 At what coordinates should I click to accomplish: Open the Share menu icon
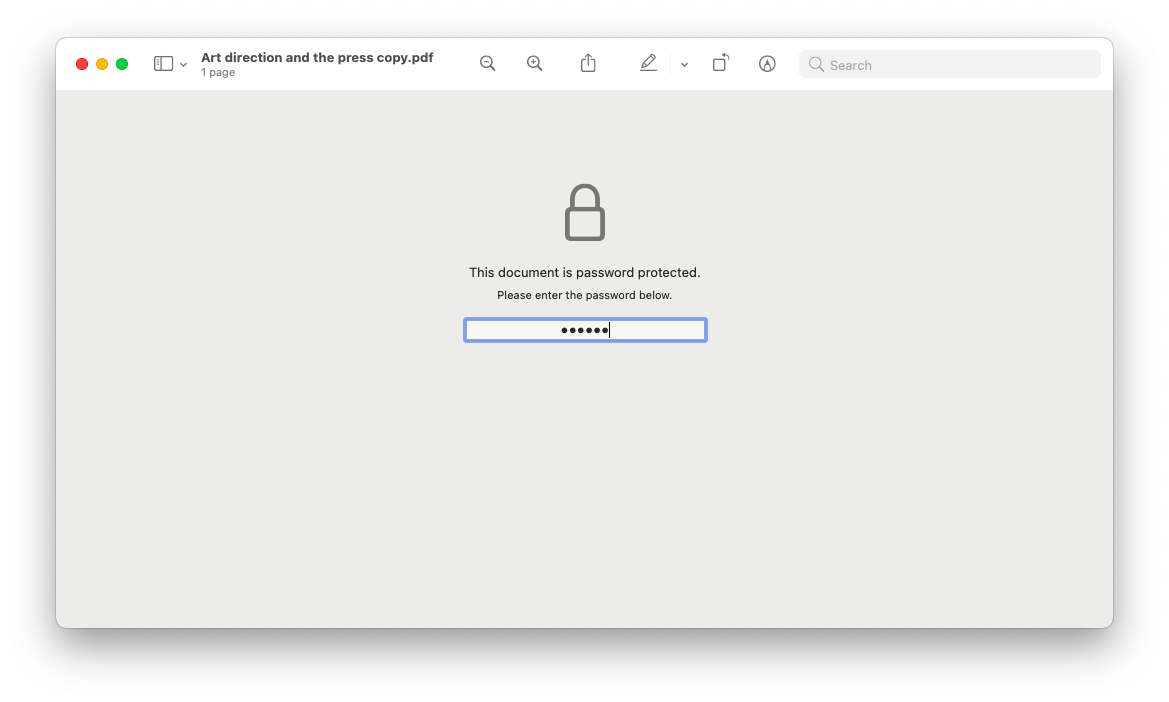588,63
